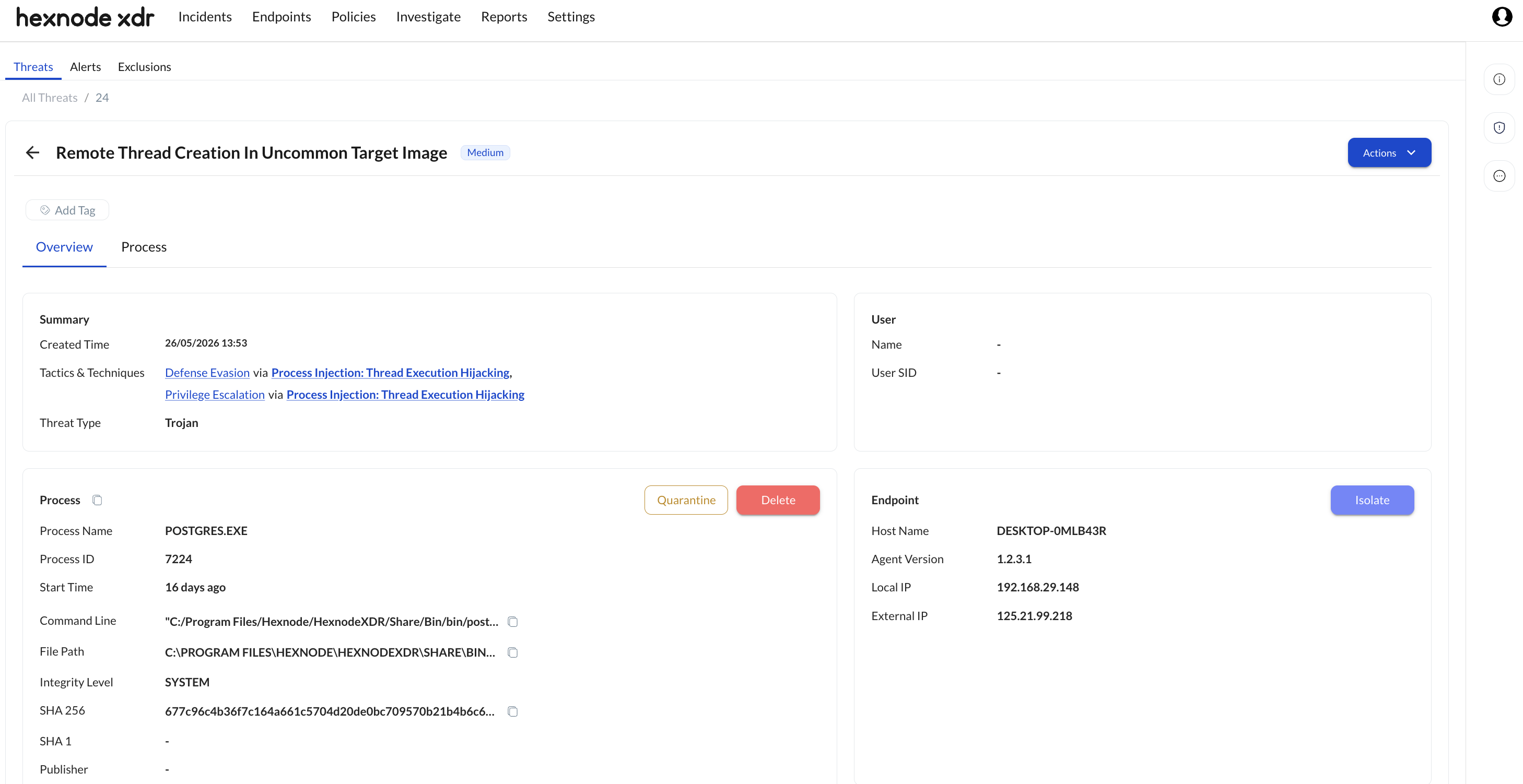This screenshot has width=1523, height=784.
Task: Click the back arrow beside threat title
Action: coord(32,152)
